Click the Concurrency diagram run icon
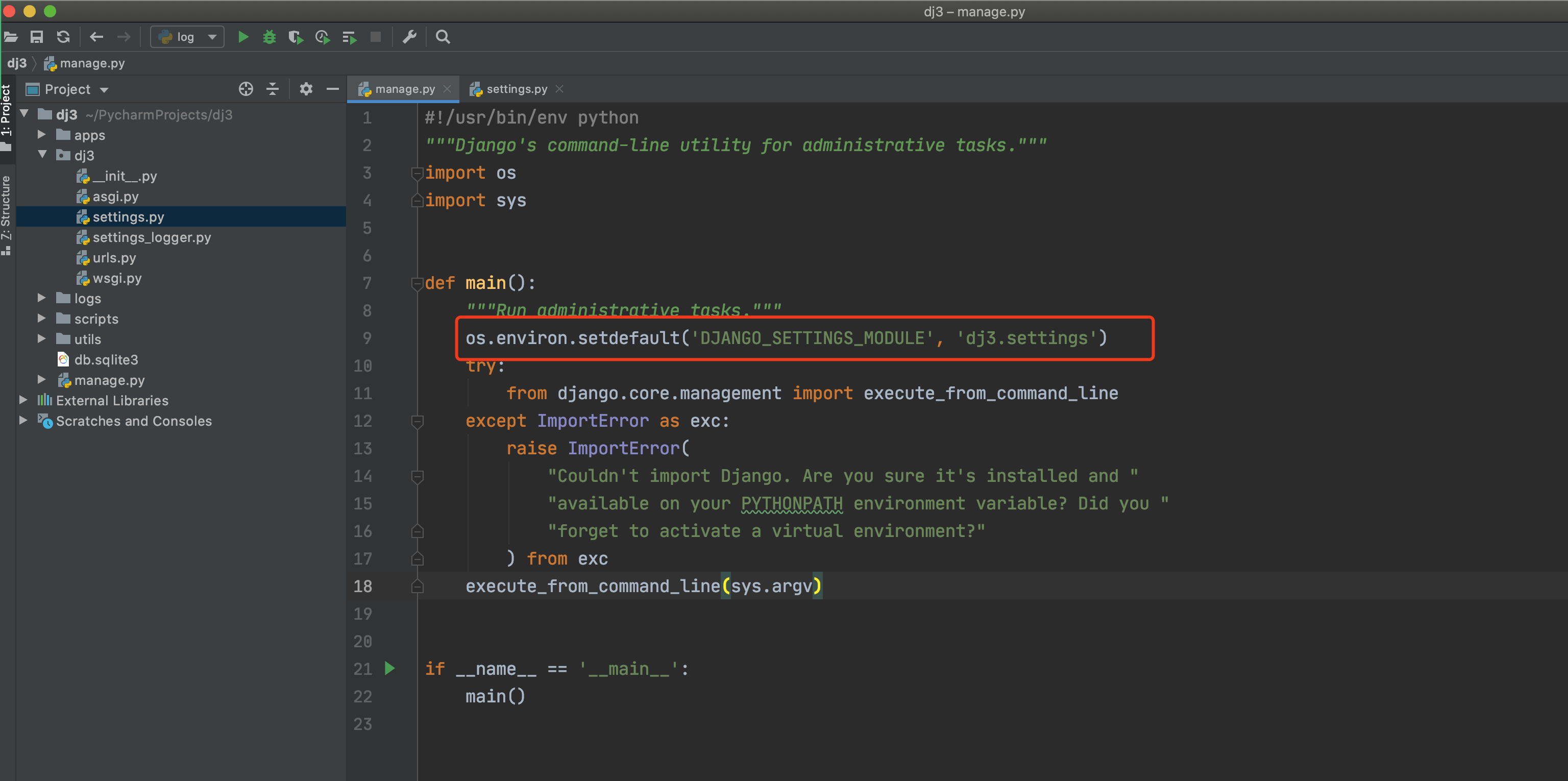1568x781 pixels. (350, 37)
